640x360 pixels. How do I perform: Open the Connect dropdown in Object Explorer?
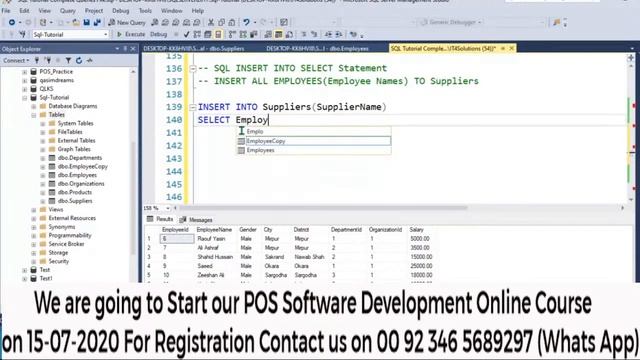point(16,60)
